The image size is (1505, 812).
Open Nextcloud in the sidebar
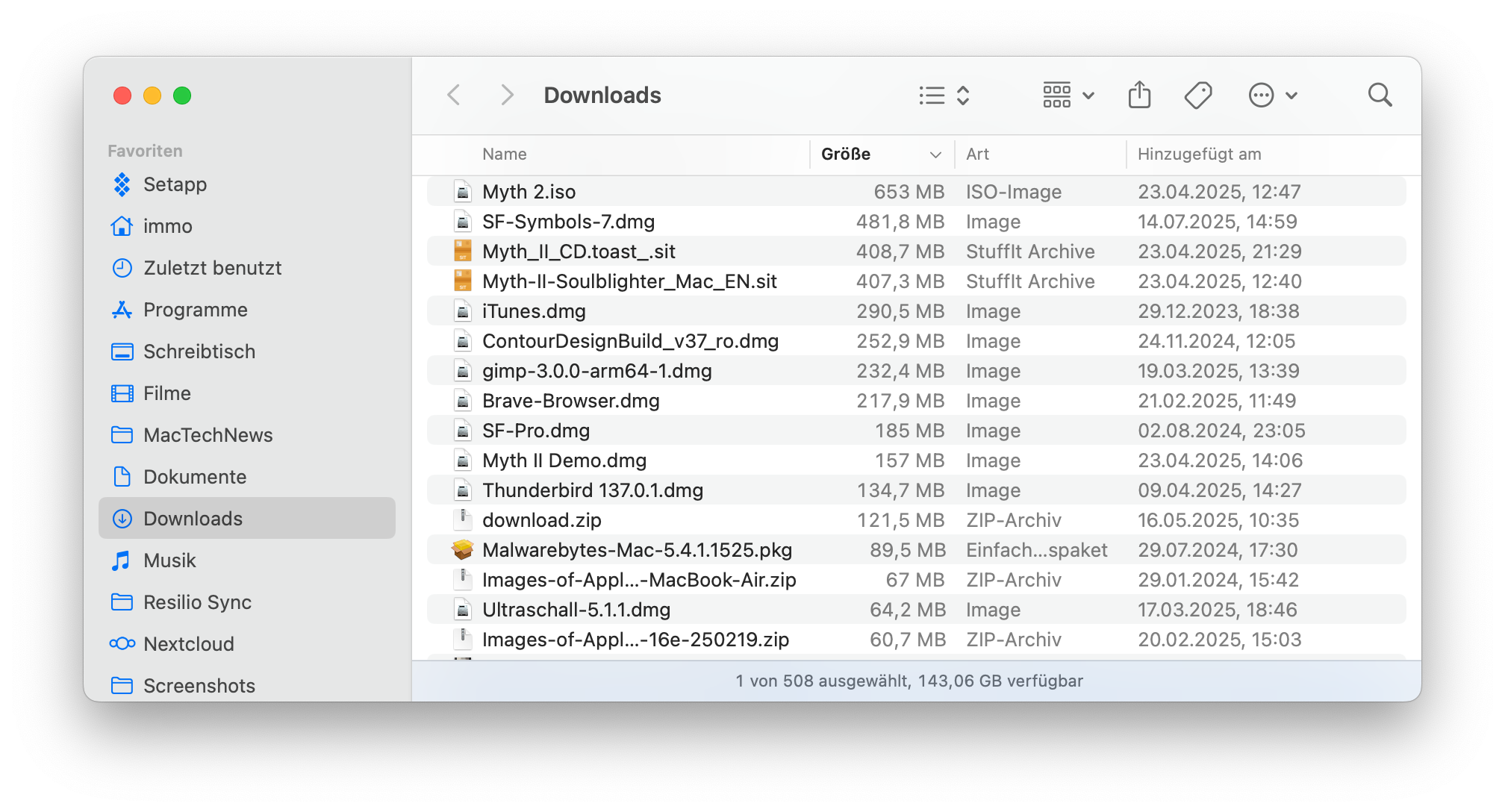click(x=247, y=644)
